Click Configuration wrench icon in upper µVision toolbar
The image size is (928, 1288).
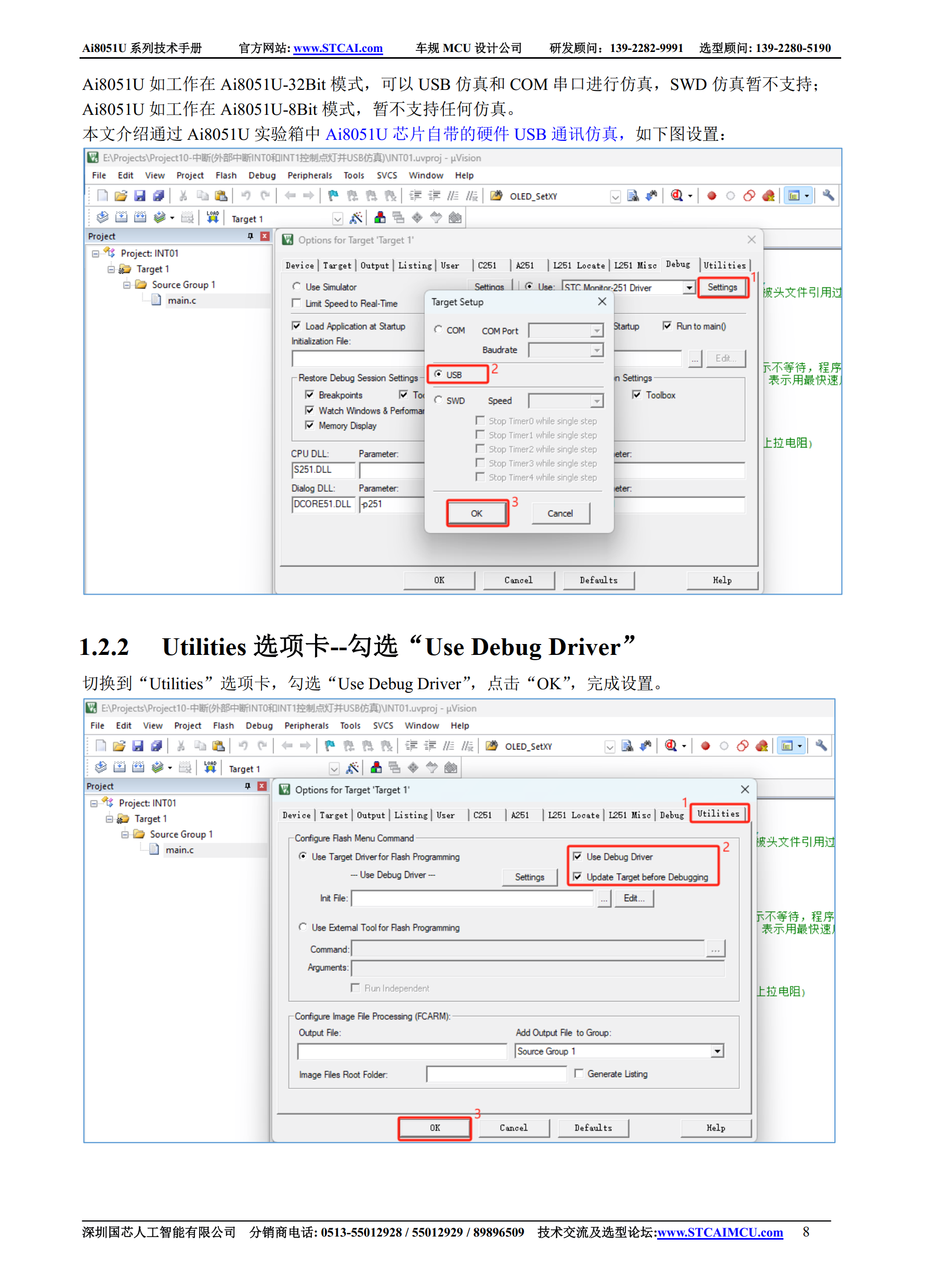pyautogui.click(x=828, y=196)
